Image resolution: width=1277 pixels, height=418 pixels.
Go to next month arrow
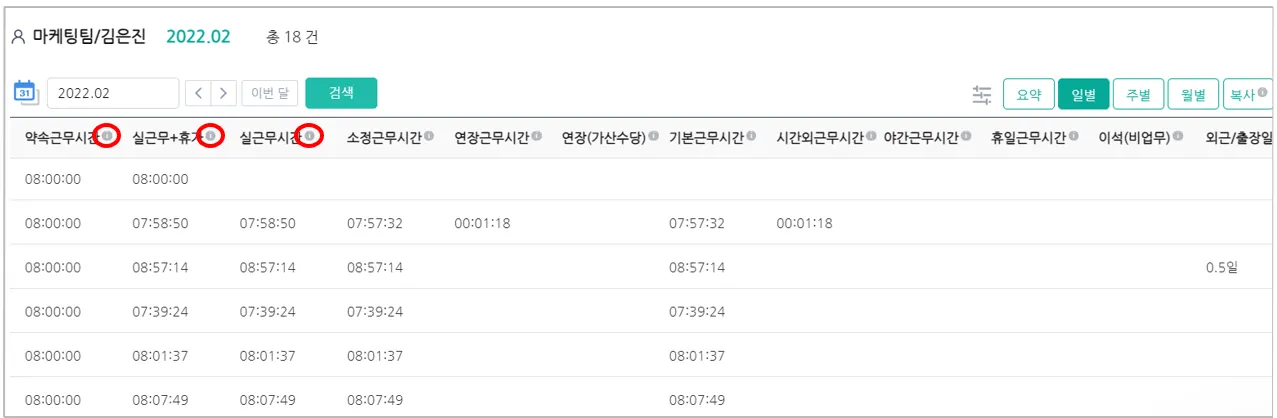click(x=224, y=93)
